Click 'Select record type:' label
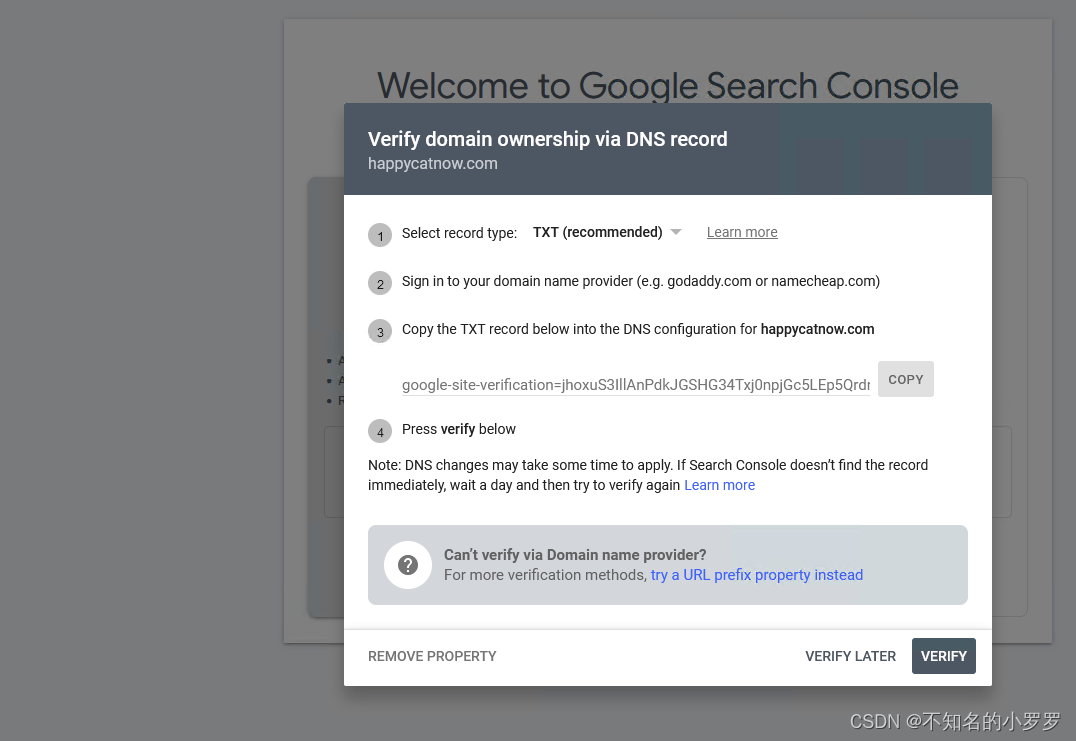The image size is (1076, 741). pos(459,233)
